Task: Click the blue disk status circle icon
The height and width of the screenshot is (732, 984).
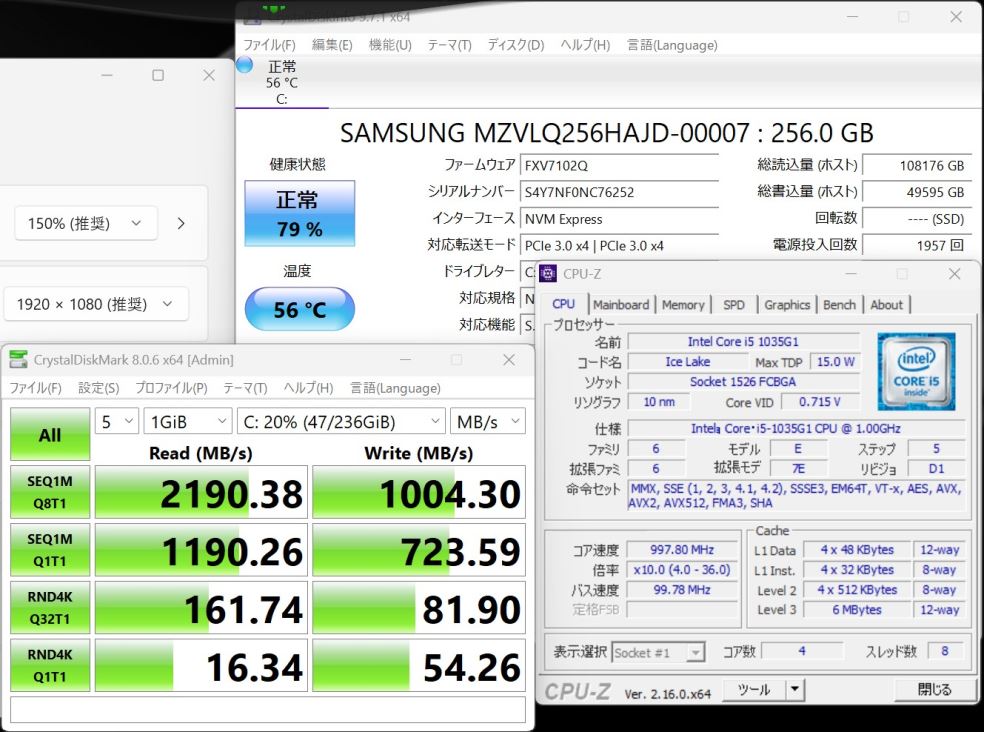Action: [x=245, y=66]
